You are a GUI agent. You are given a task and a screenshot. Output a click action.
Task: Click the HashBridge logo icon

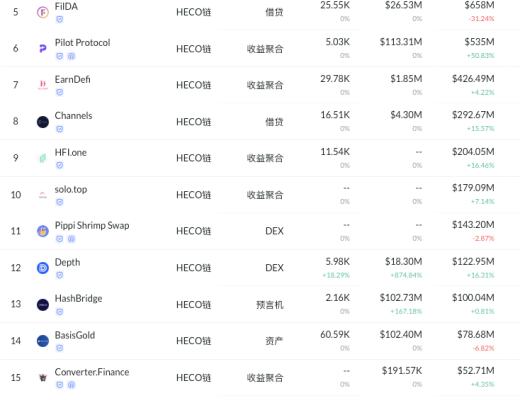point(43,304)
